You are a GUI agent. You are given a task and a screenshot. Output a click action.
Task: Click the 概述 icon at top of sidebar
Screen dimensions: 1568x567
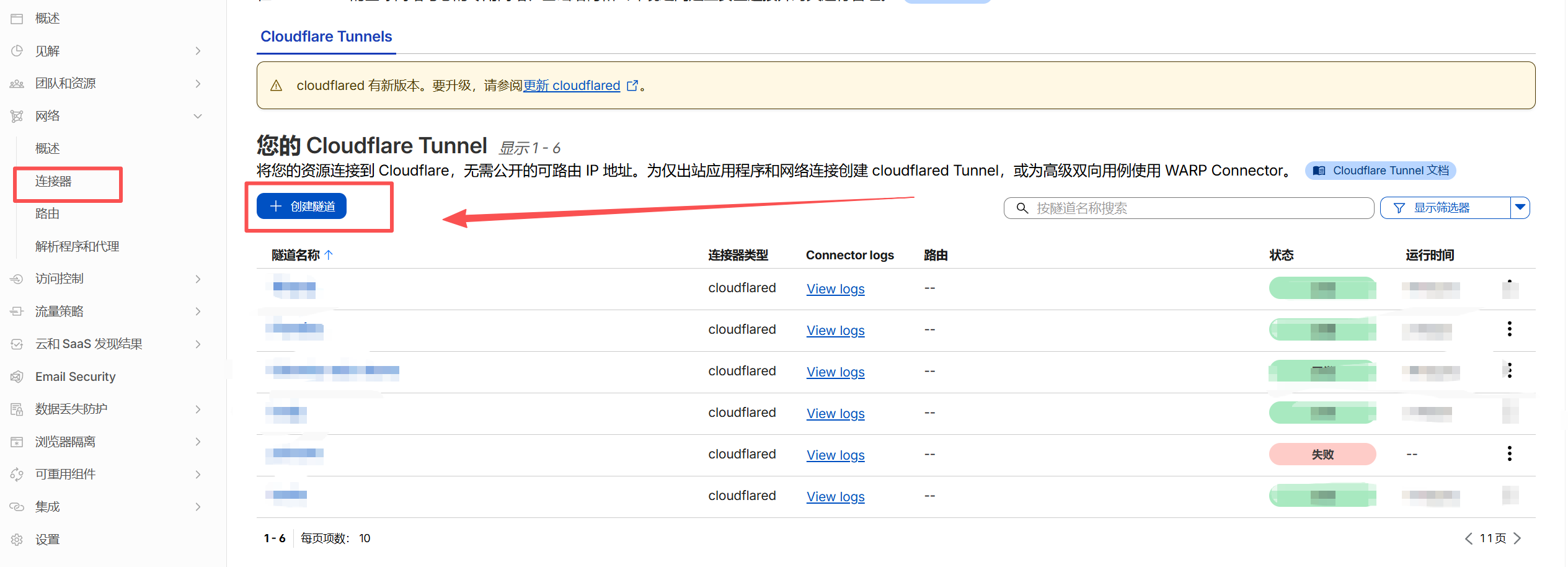point(17,19)
